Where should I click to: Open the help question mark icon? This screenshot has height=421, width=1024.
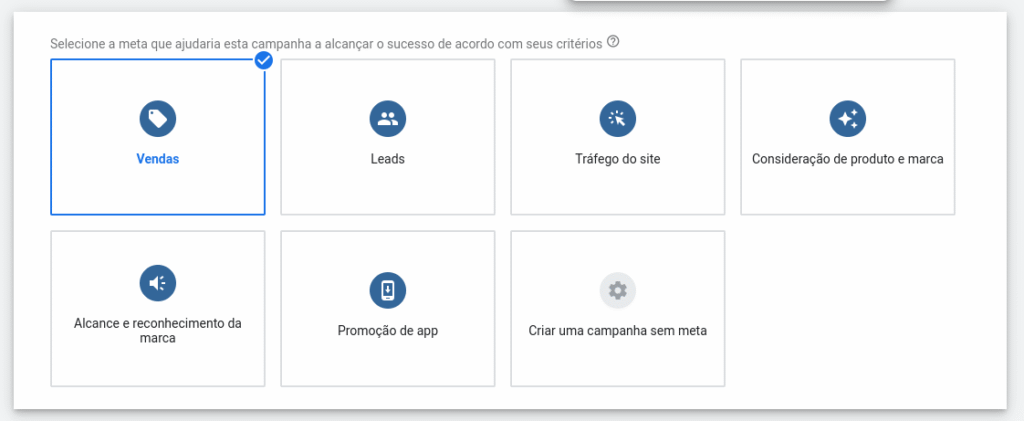pyautogui.click(x=613, y=42)
